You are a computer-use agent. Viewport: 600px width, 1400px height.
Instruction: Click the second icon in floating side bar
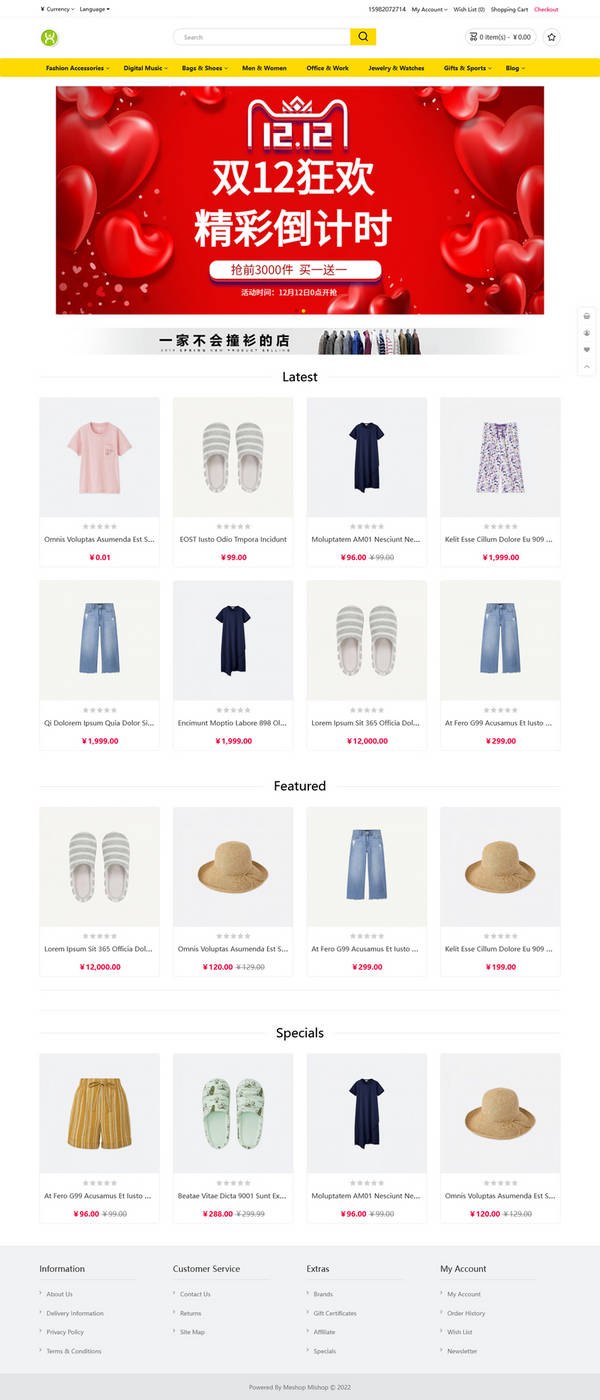587,332
